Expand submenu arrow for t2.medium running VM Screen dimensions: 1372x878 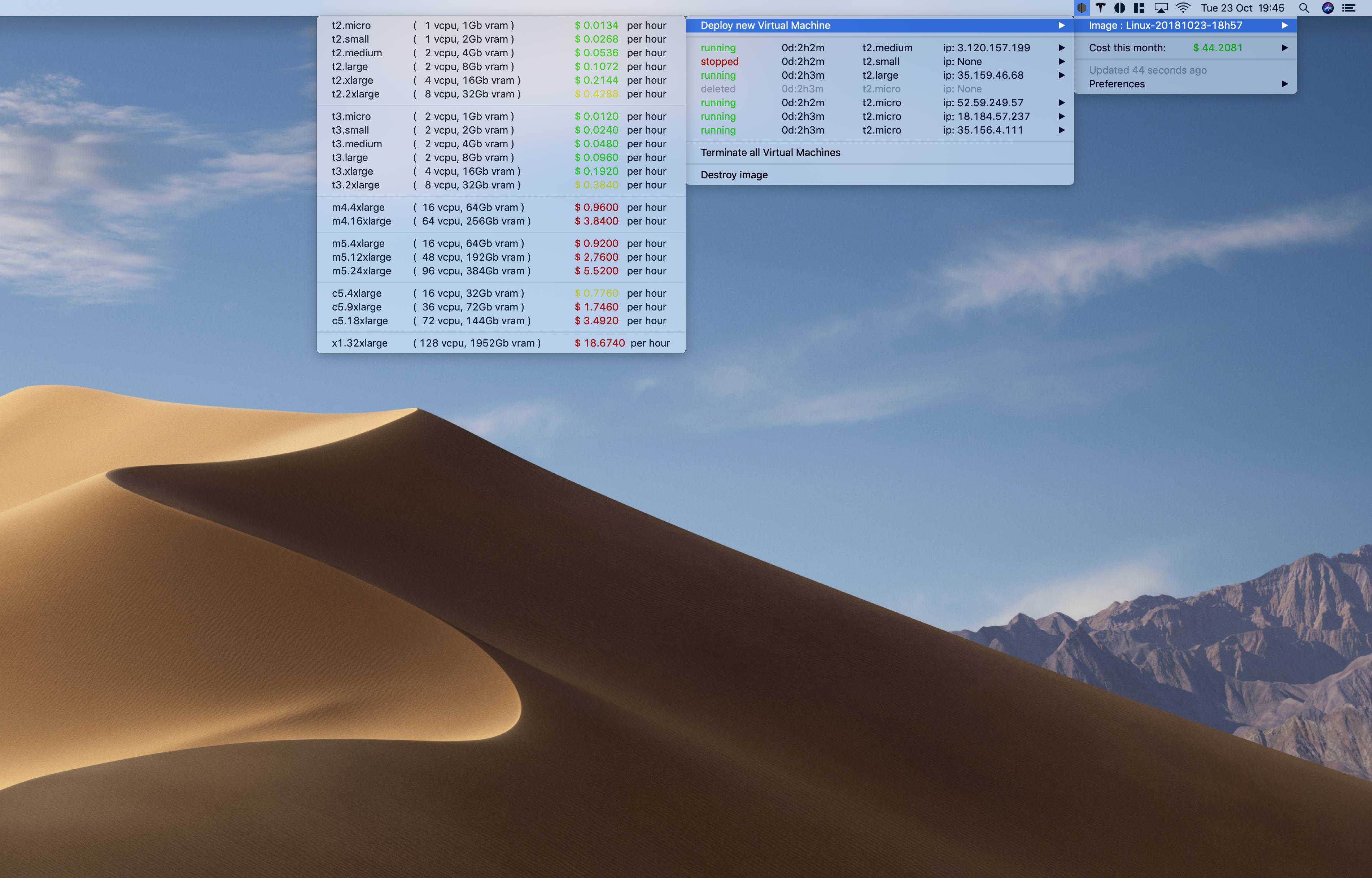pos(1061,48)
